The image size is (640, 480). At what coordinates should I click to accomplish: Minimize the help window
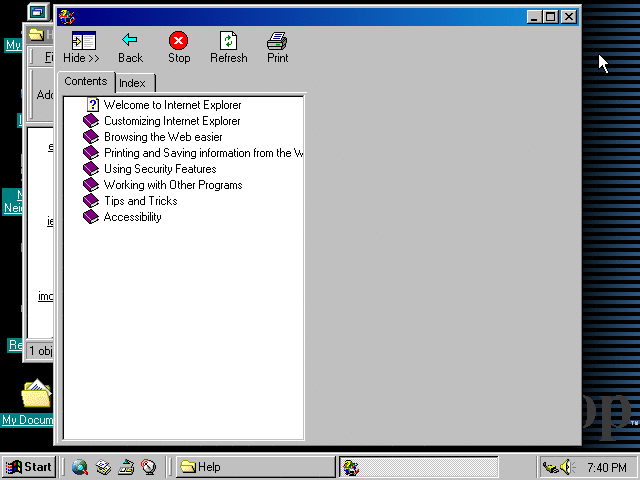534,17
